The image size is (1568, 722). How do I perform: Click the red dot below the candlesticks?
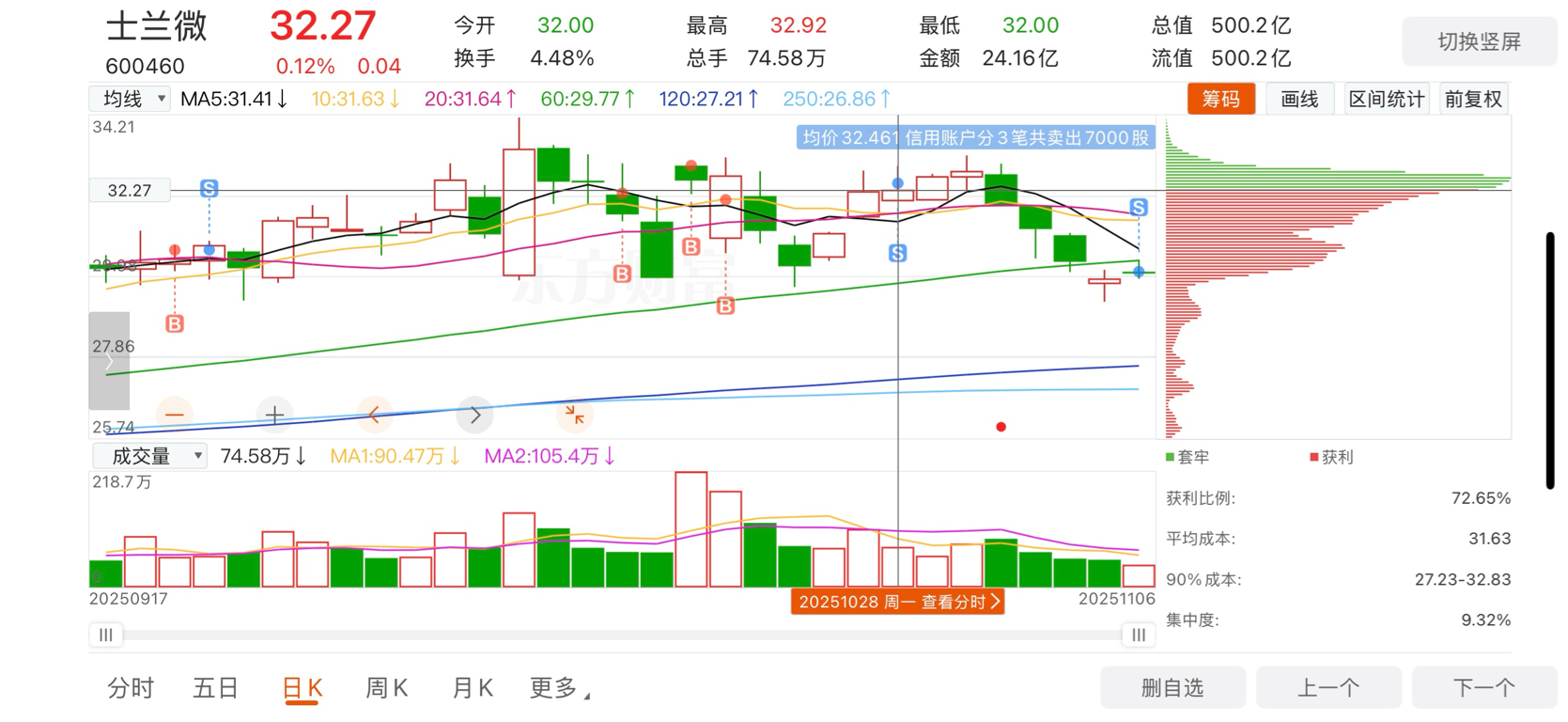click(x=1001, y=427)
